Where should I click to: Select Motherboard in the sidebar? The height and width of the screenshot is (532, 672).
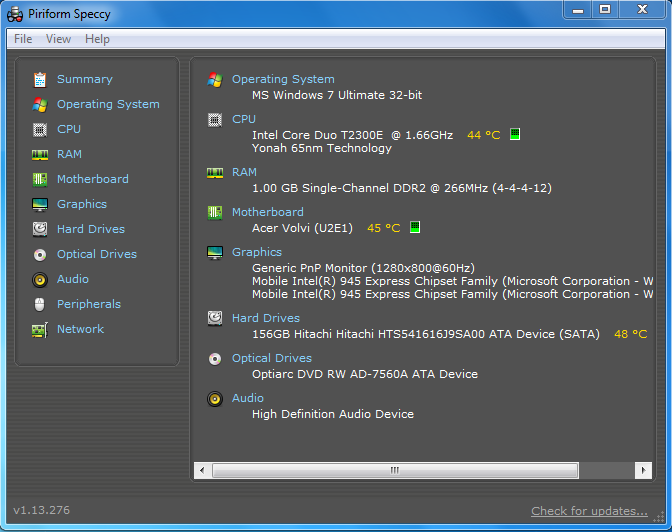(93, 179)
